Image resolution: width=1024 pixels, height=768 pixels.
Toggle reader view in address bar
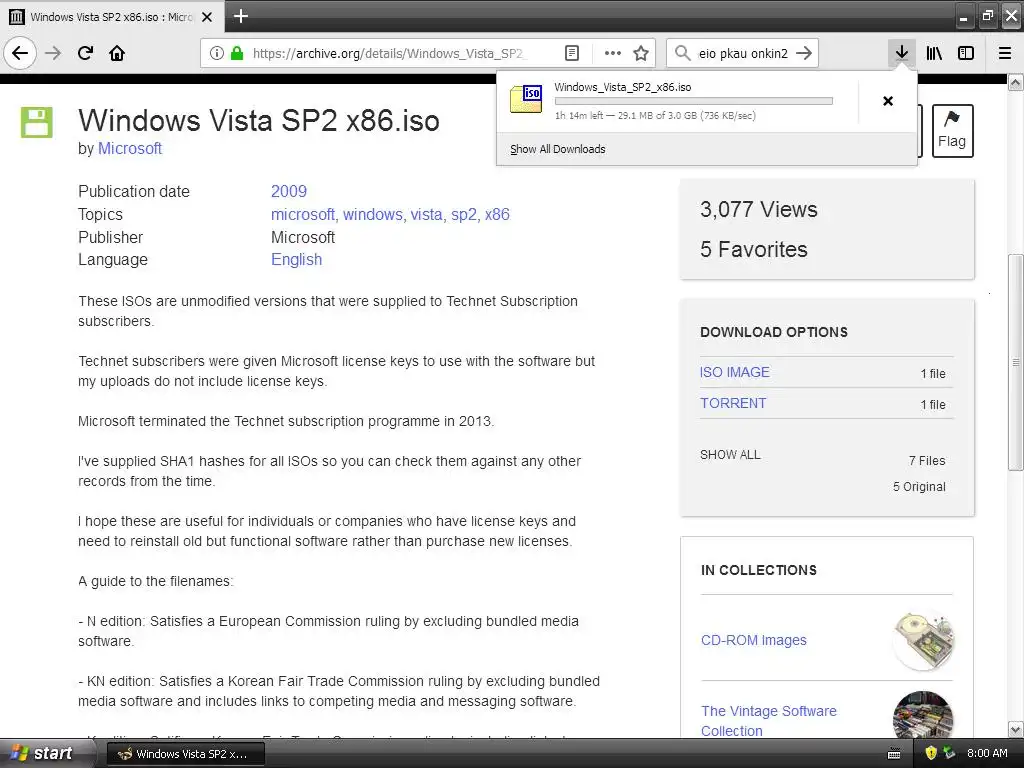tap(571, 53)
